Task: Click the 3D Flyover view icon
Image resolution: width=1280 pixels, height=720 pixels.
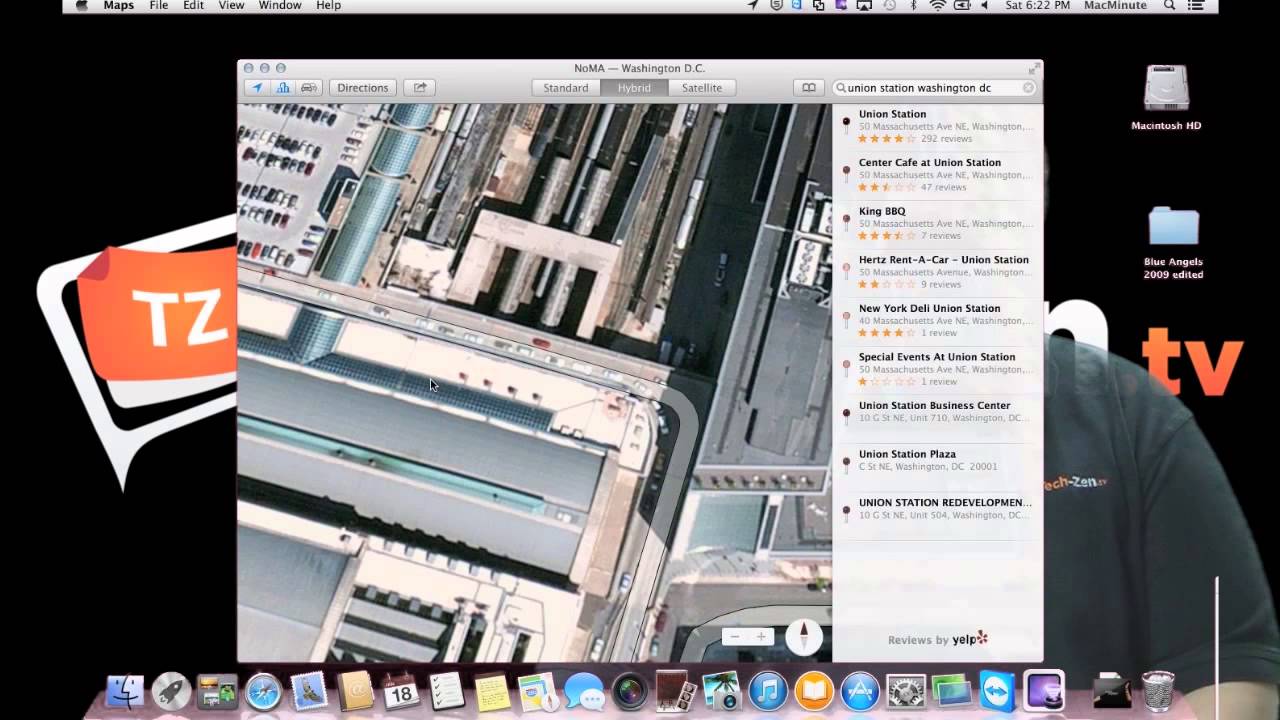Action: [283, 87]
